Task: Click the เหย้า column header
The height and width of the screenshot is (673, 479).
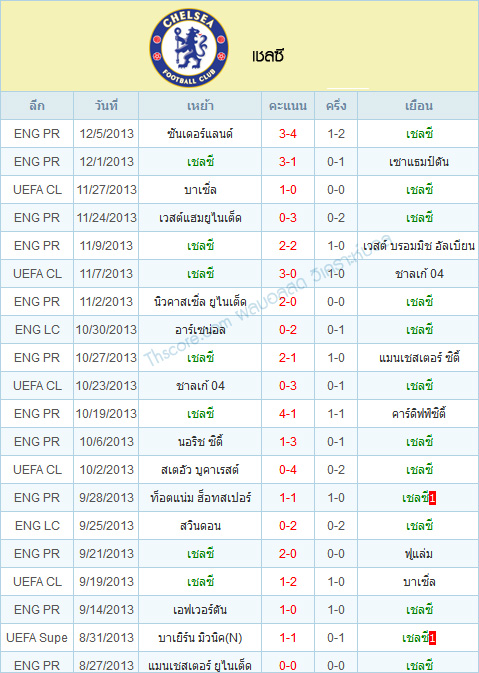Action: point(200,106)
